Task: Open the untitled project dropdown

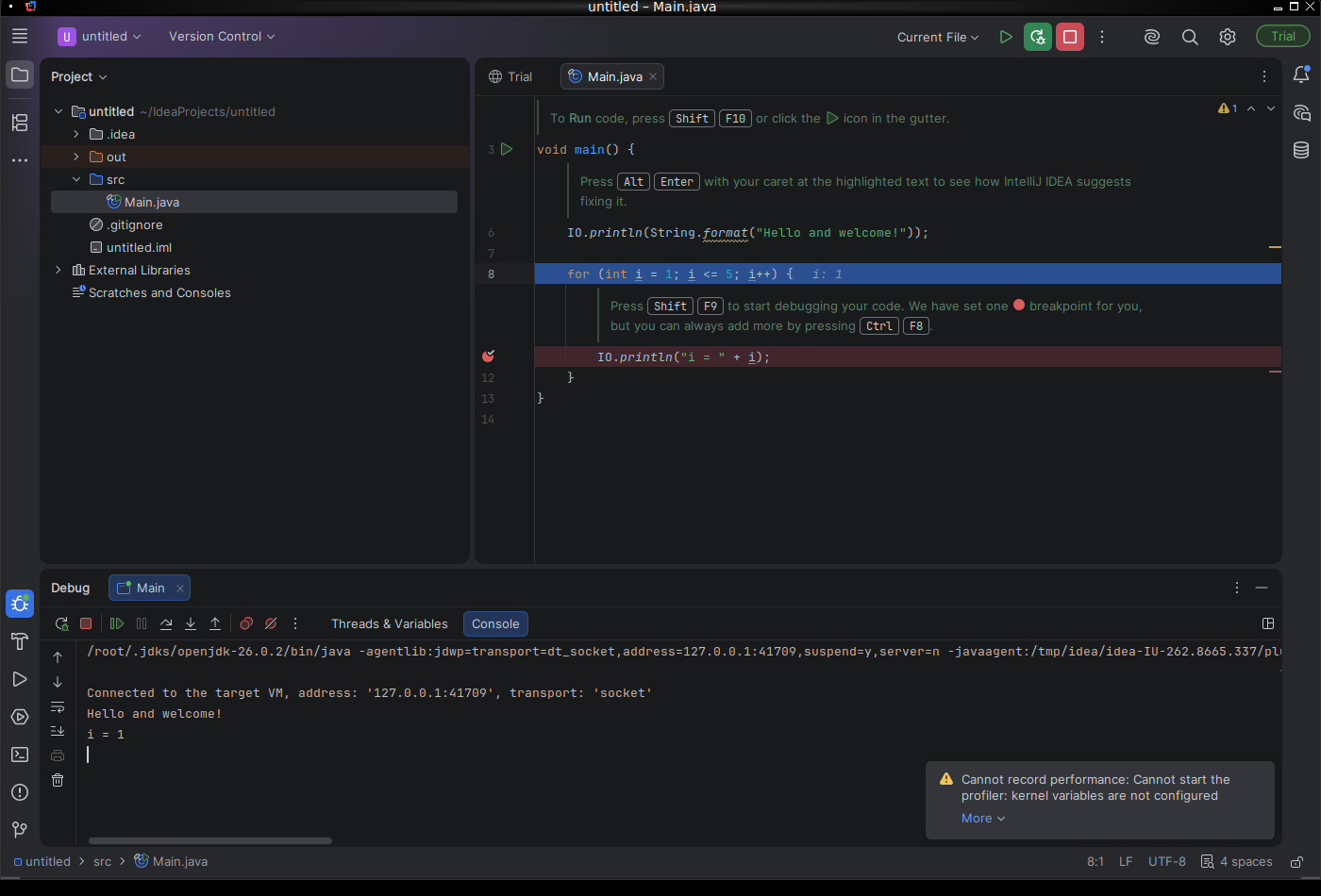Action: [x=100, y=36]
